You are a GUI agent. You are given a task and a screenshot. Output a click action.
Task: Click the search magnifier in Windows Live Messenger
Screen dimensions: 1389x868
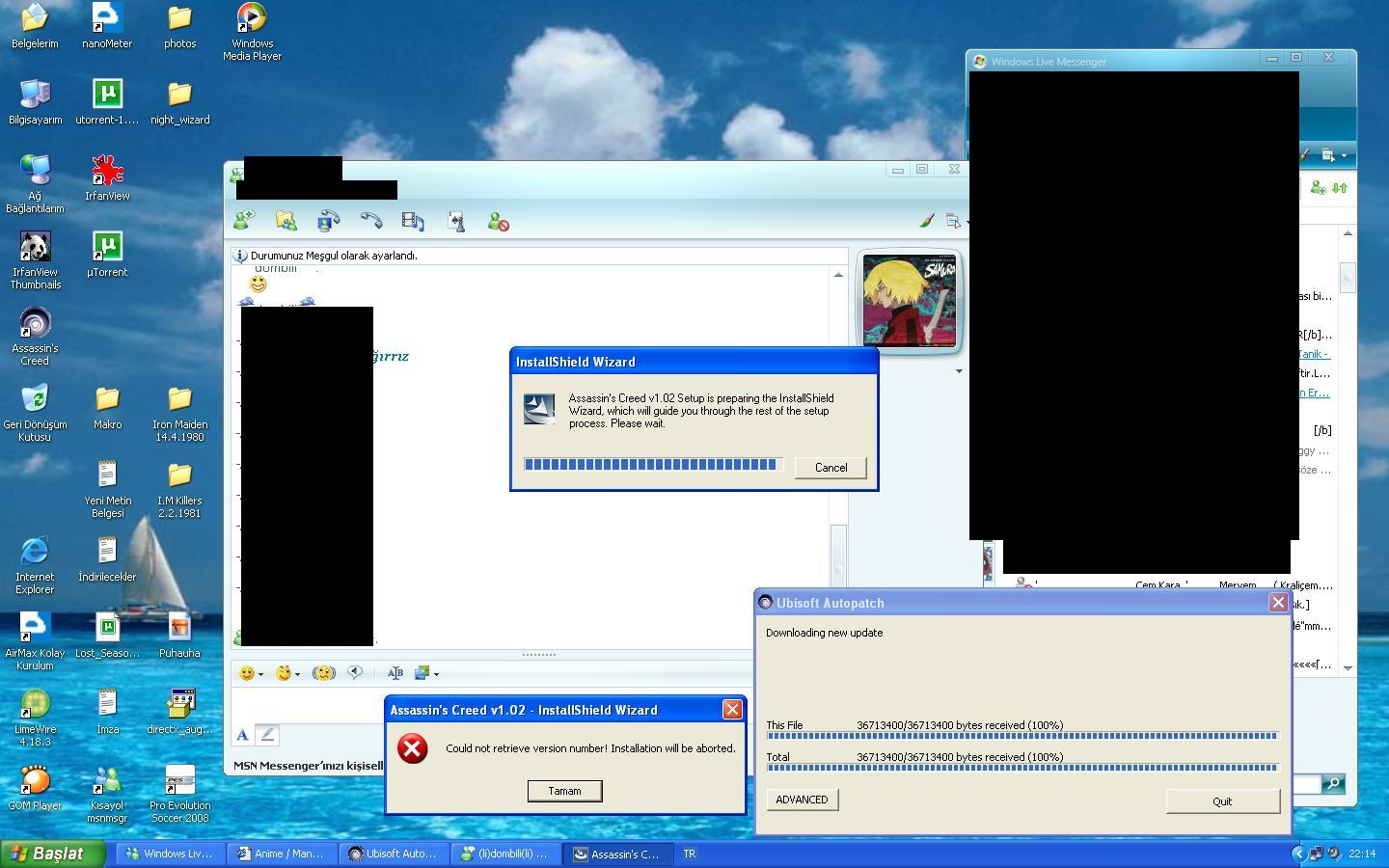pyautogui.click(x=1333, y=783)
